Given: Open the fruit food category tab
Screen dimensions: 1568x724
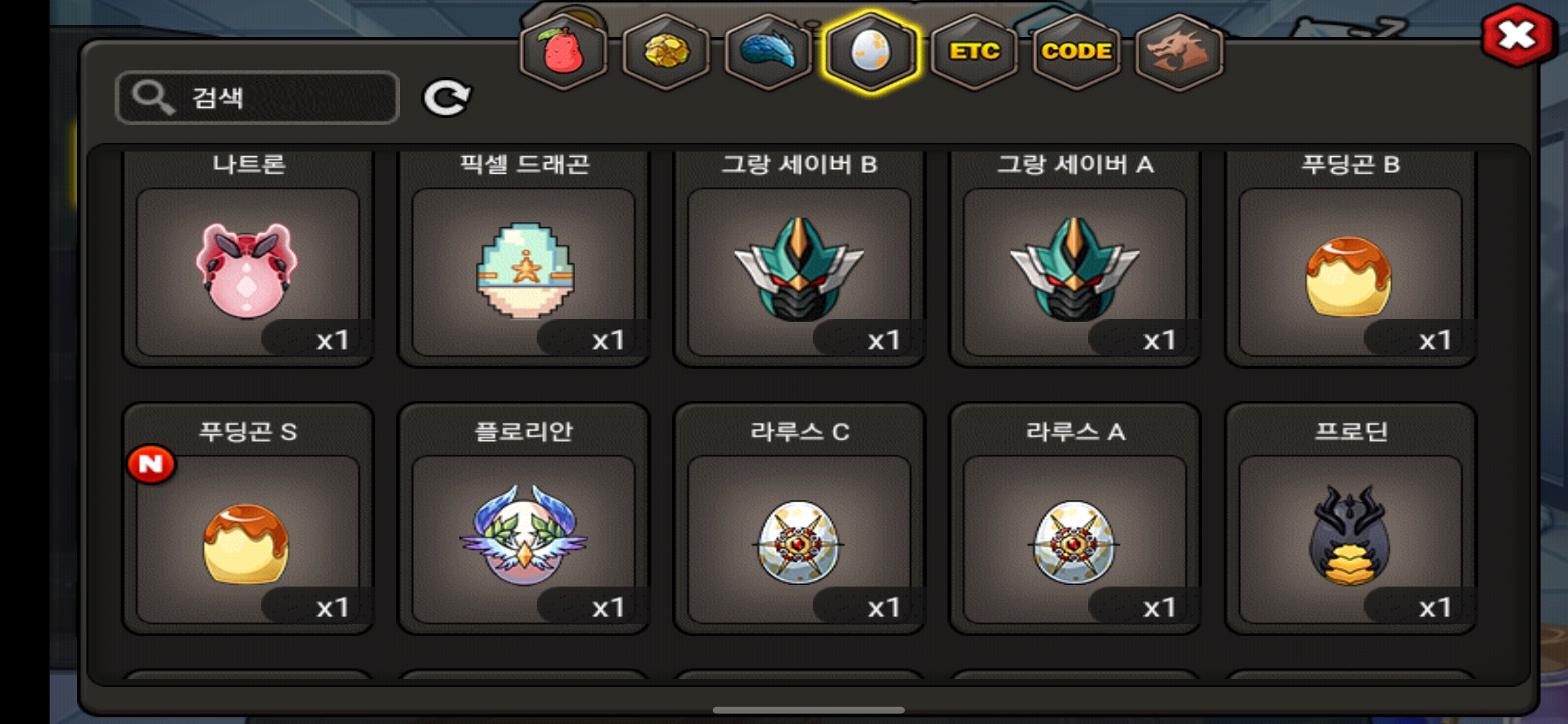Looking at the screenshot, I should point(564,52).
